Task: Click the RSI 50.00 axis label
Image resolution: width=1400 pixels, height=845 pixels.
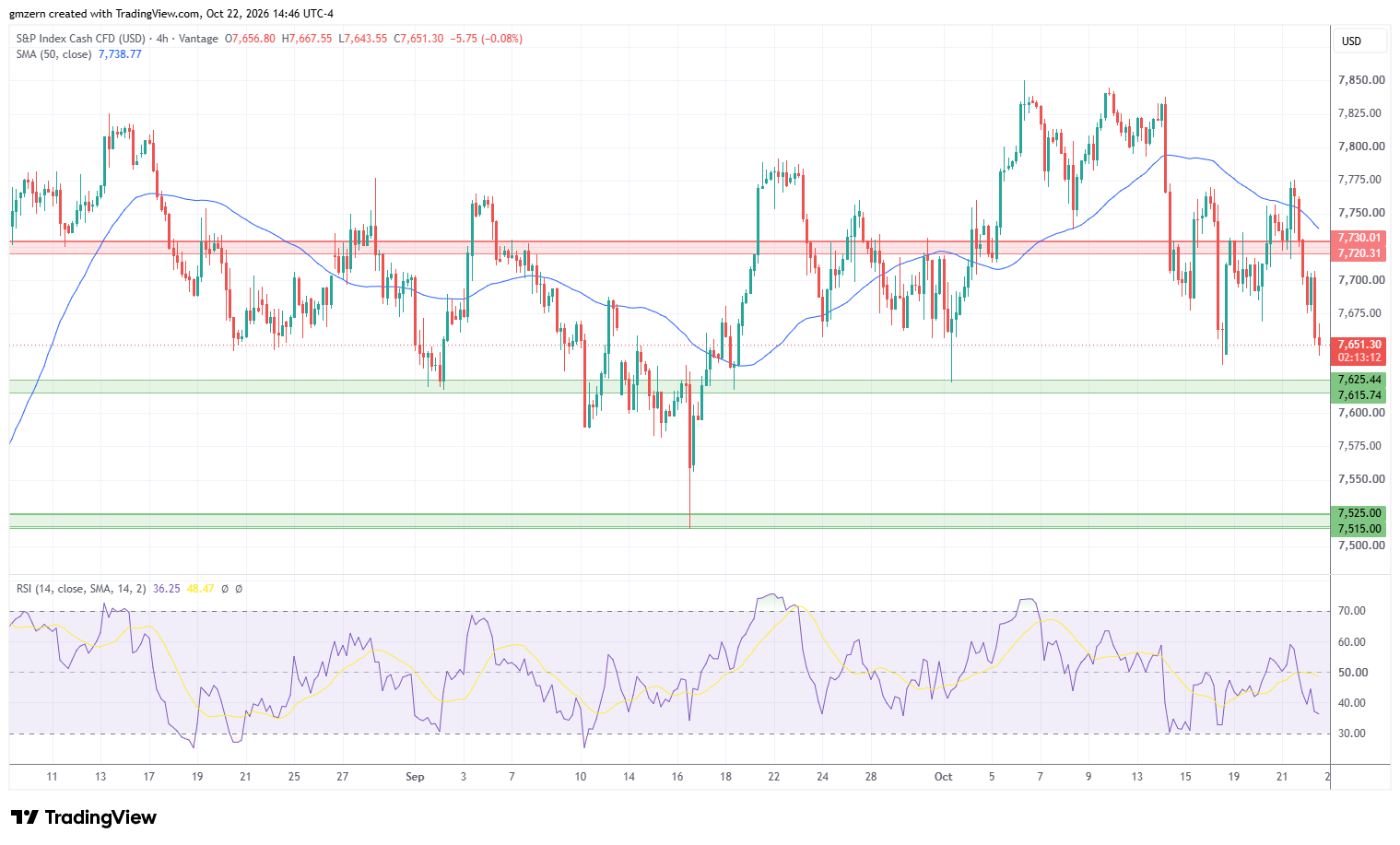Action: [1352, 673]
